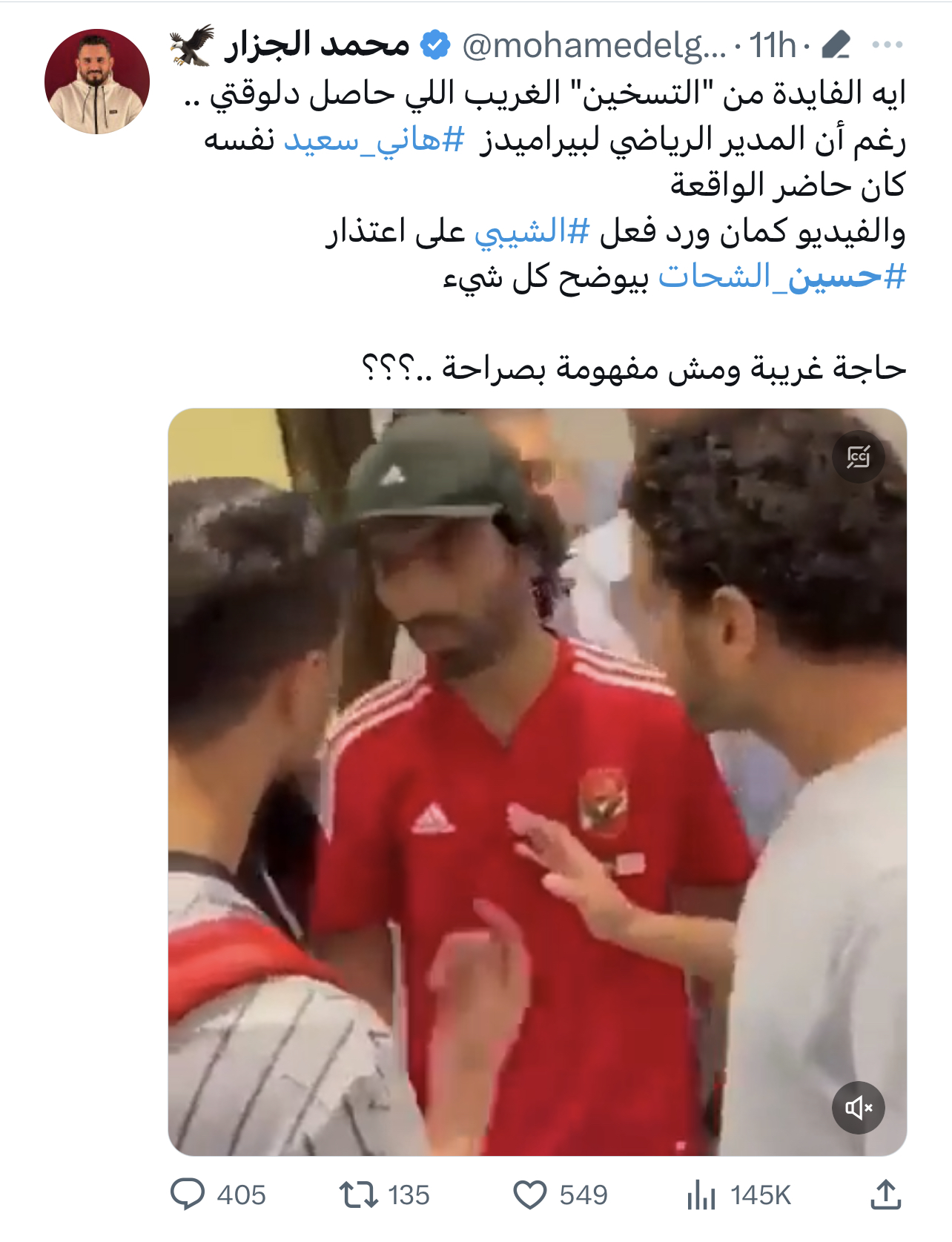Repost the tweet via retweet icon

pos(359,1195)
